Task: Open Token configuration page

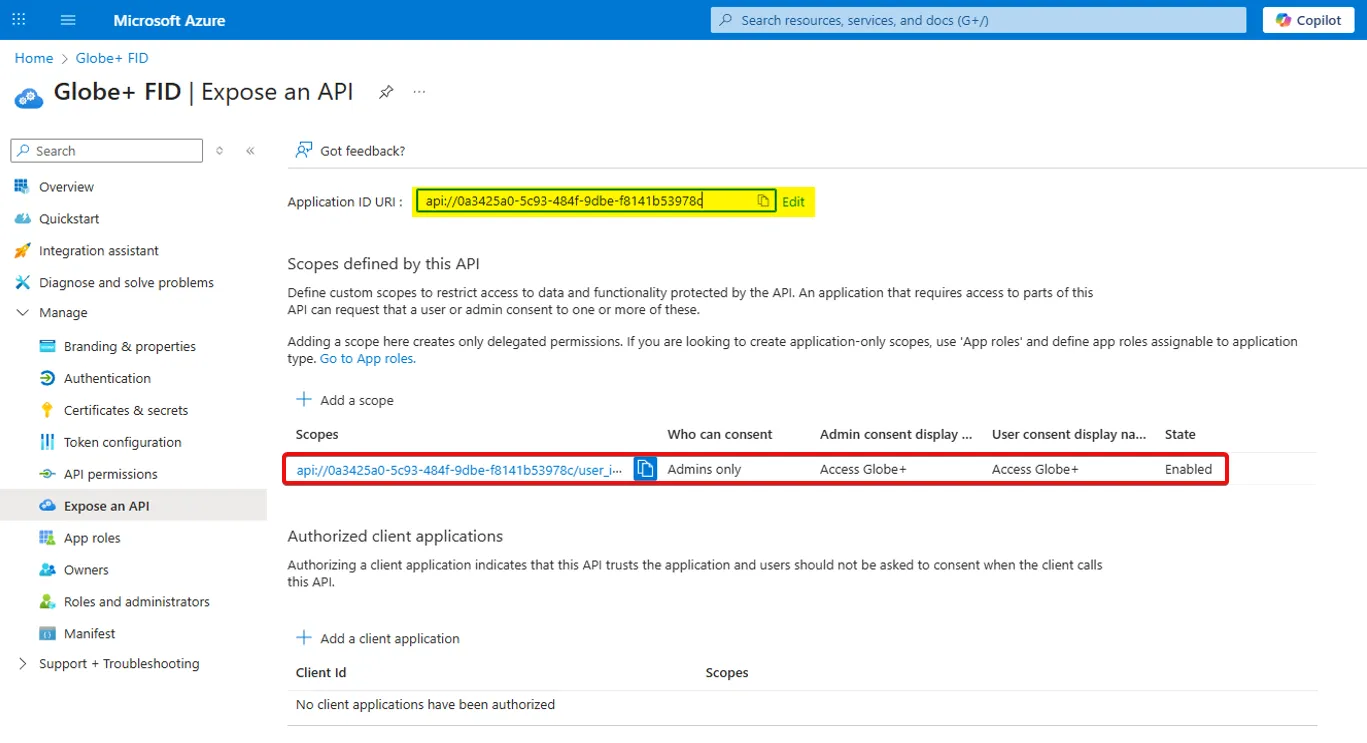Action: click(x=122, y=442)
